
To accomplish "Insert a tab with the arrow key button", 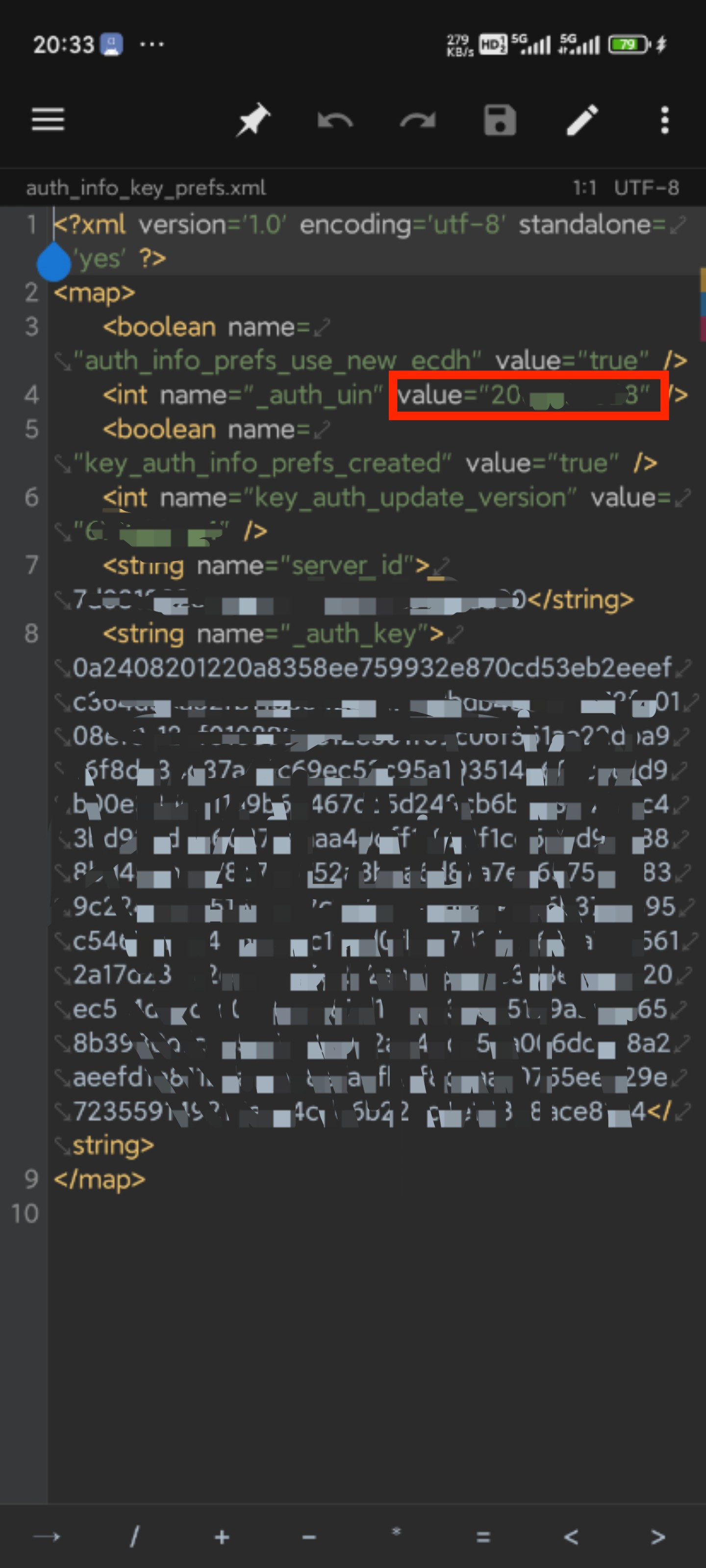I will coord(47,1537).
